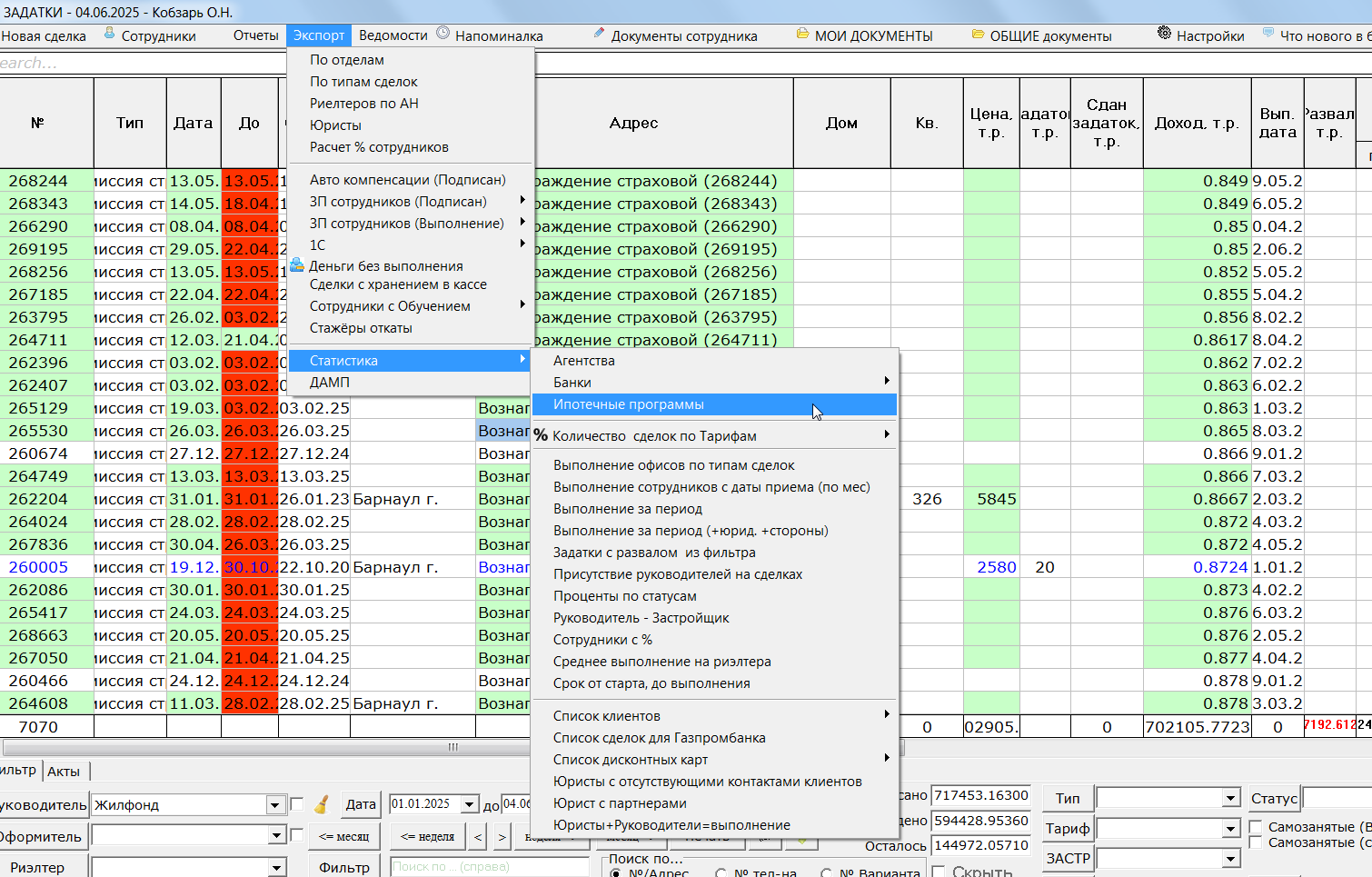The image size is (1372, 877).
Task: Click the Риэлтер label button
Action: point(43,867)
